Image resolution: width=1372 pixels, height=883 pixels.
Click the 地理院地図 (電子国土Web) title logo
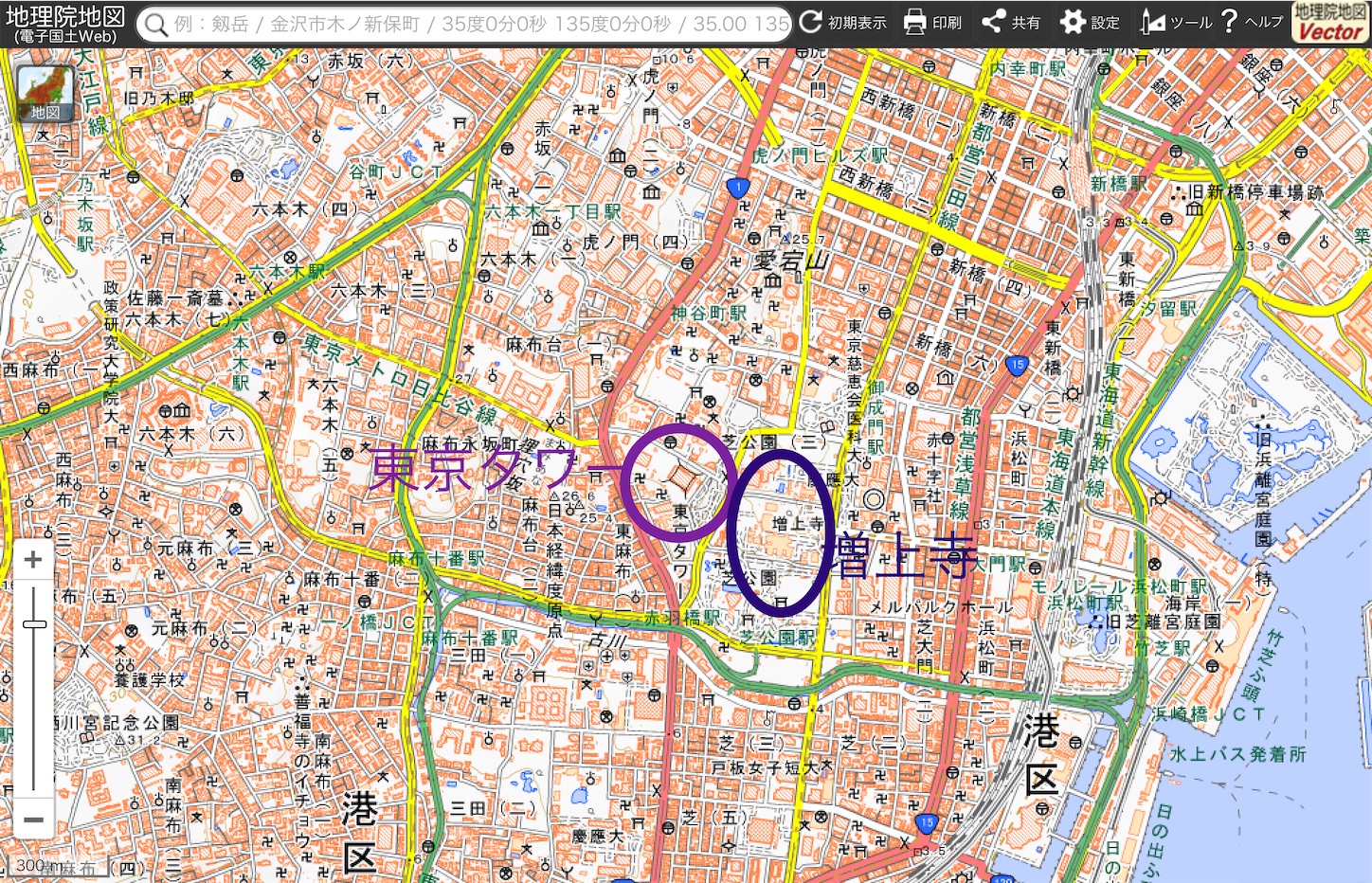point(65,24)
